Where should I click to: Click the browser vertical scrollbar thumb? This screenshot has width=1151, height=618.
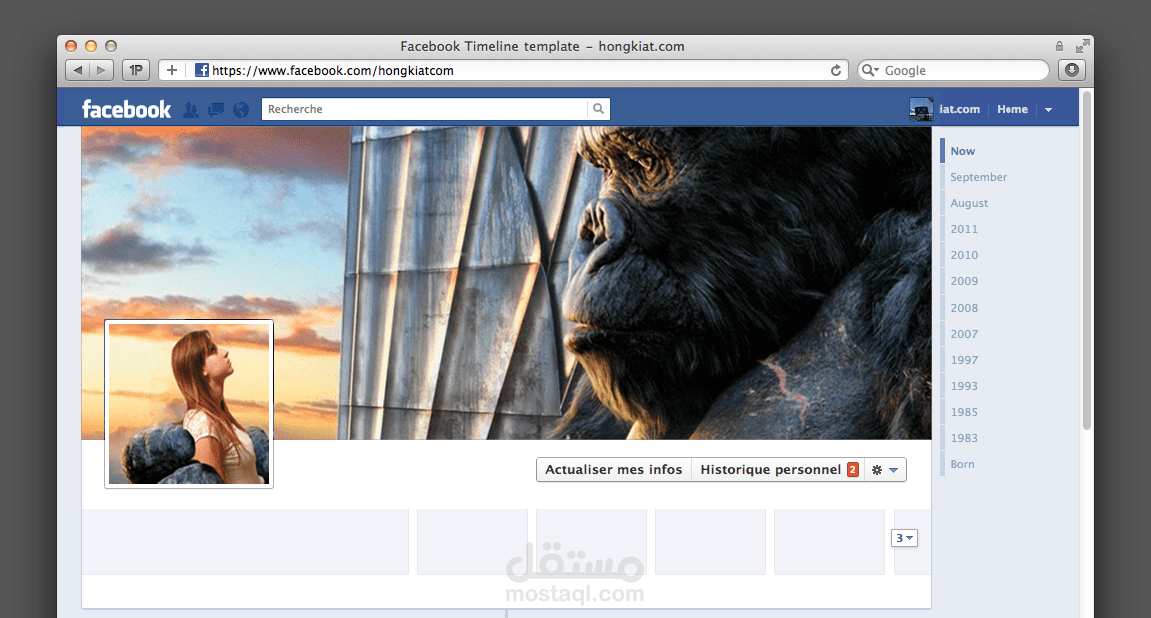pyautogui.click(x=1086, y=261)
